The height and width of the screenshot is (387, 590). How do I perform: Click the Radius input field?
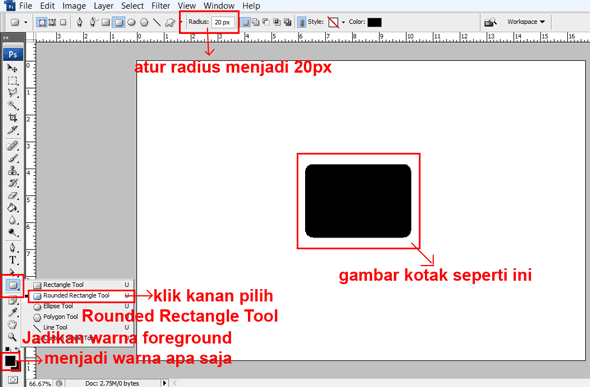coord(223,22)
